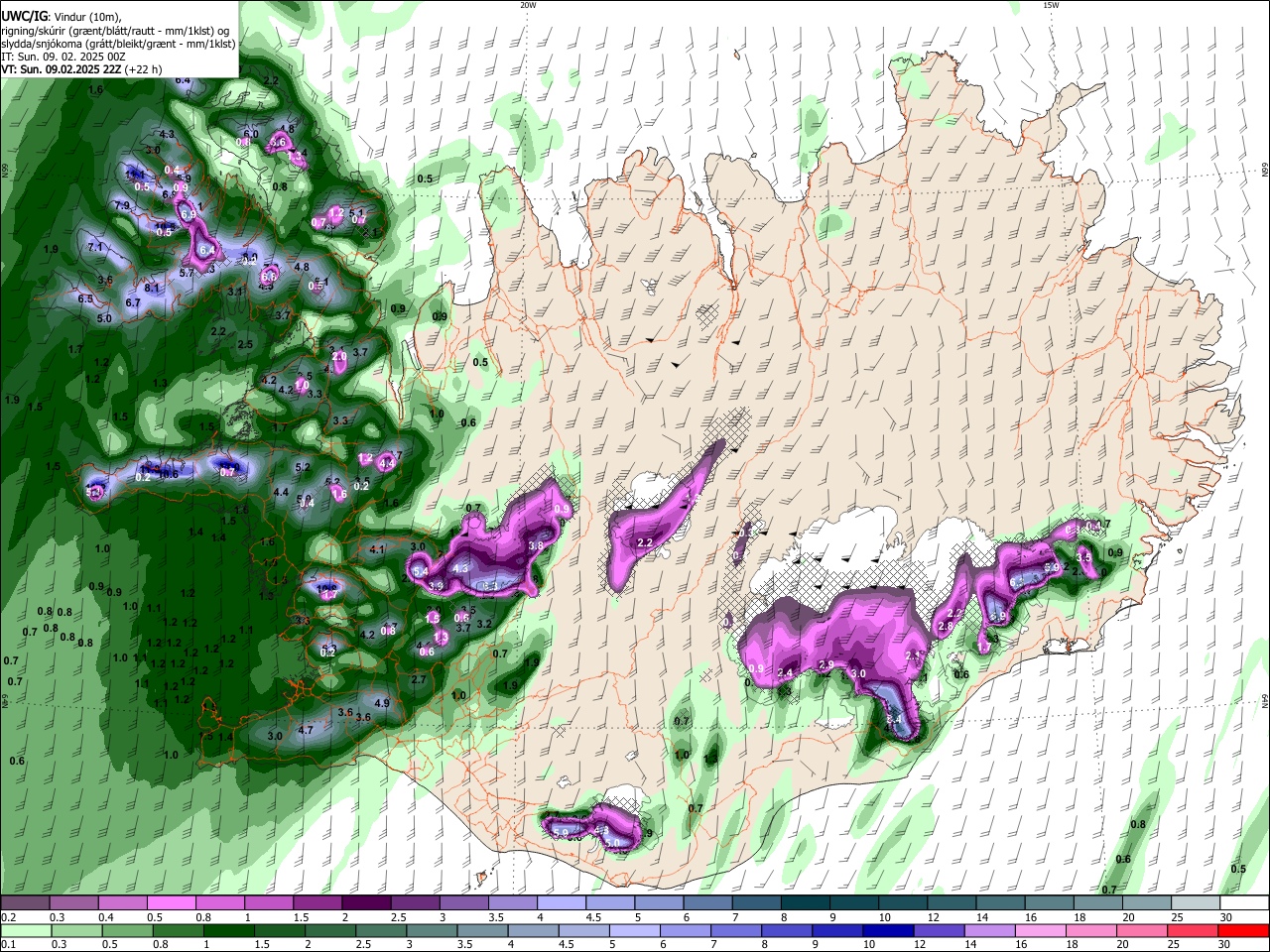Click the "20W" longitude label
The height and width of the screenshot is (952, 1270).
(x=528, y=5)
